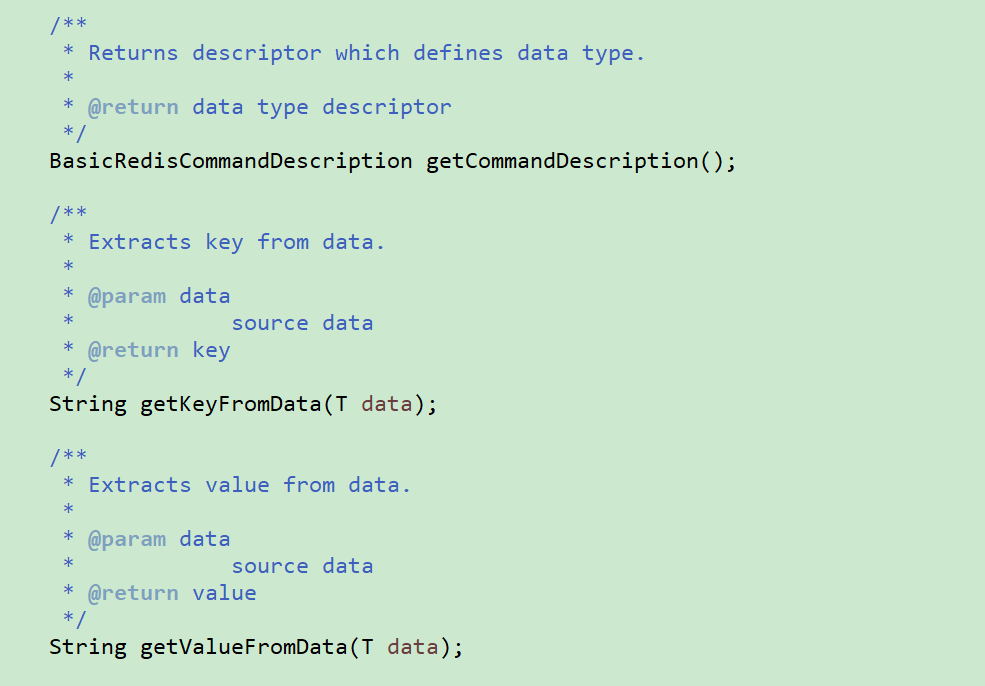The width and height of the screenshot is (985, 686).
Task: Click the data parameter in getValueFromData
Action: point(412,647)
